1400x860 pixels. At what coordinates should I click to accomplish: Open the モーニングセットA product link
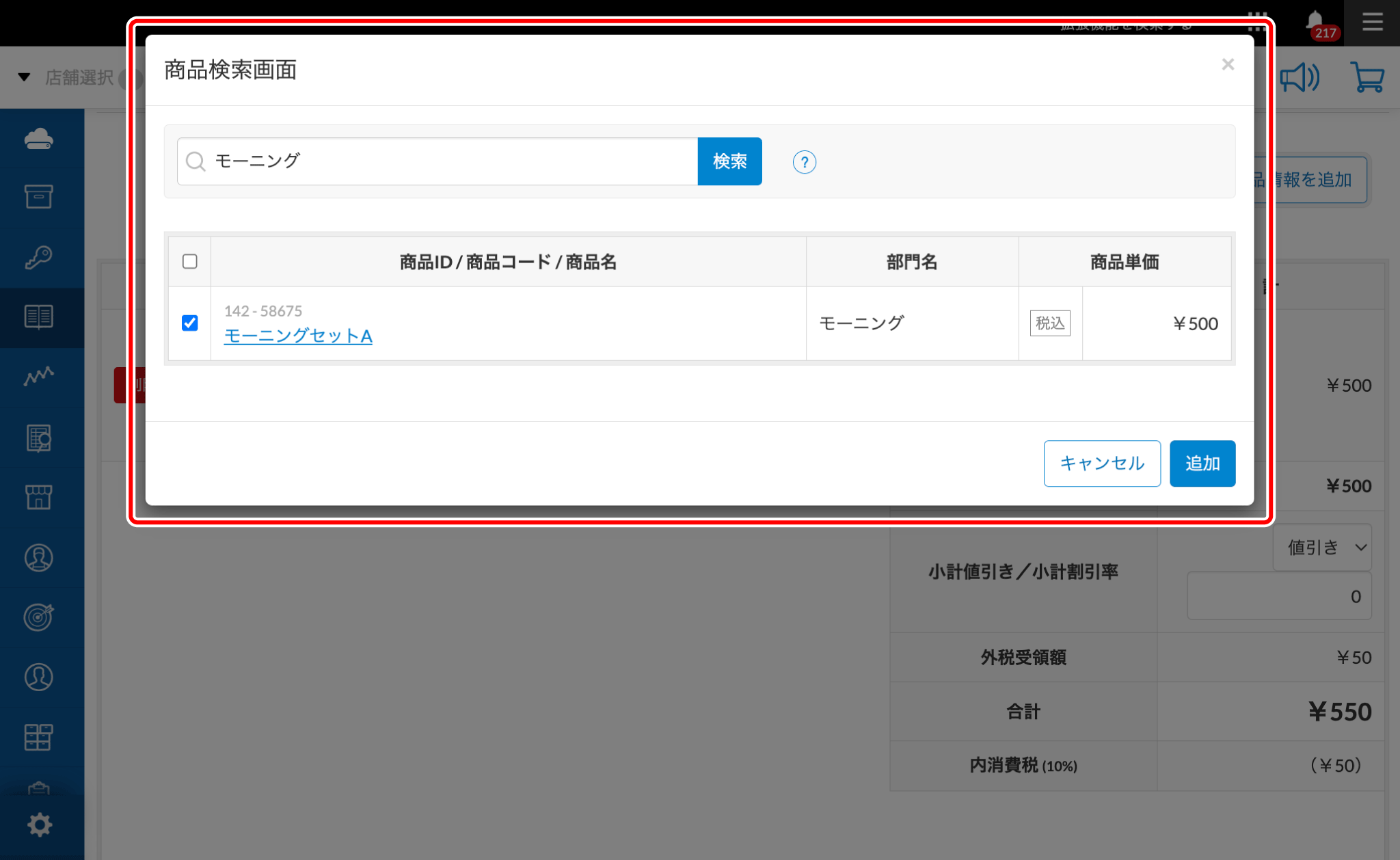click(x=298, y=336)
